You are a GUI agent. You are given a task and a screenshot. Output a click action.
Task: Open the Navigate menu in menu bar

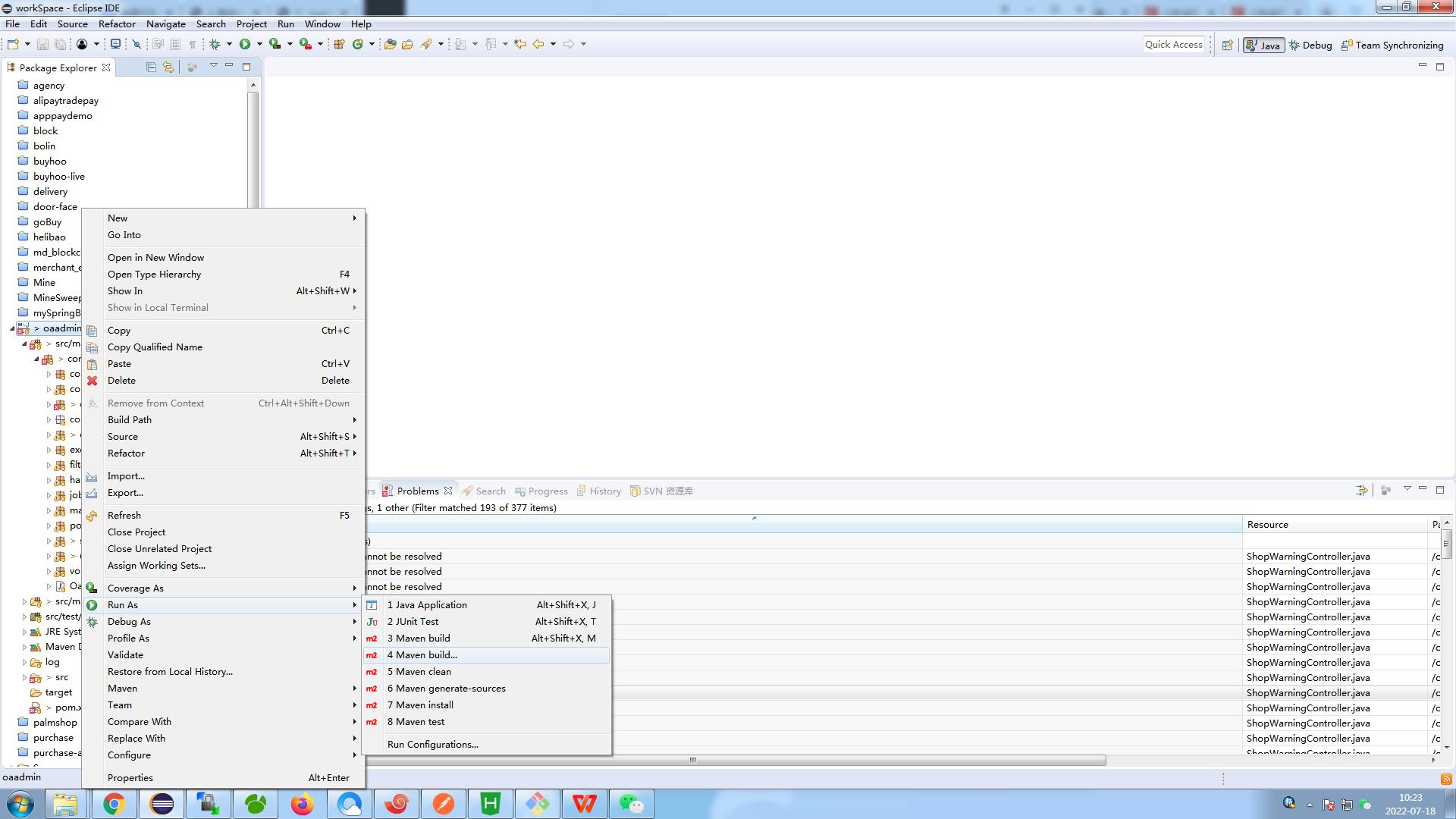coord(165,24)
